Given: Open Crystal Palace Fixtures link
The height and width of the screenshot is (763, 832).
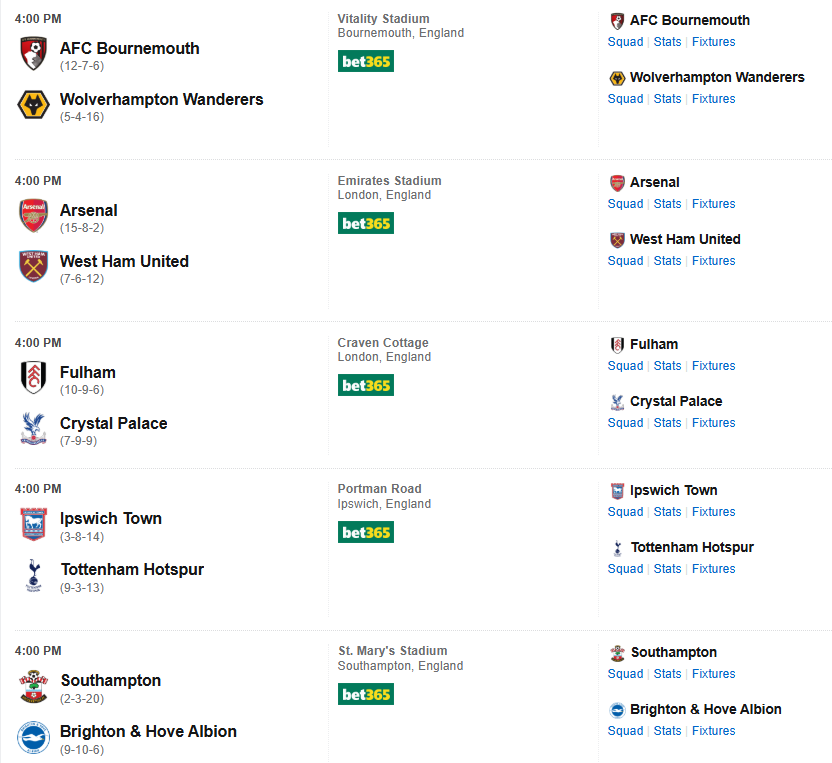Looking at the screenshot, I should click(x=713, y=423).
